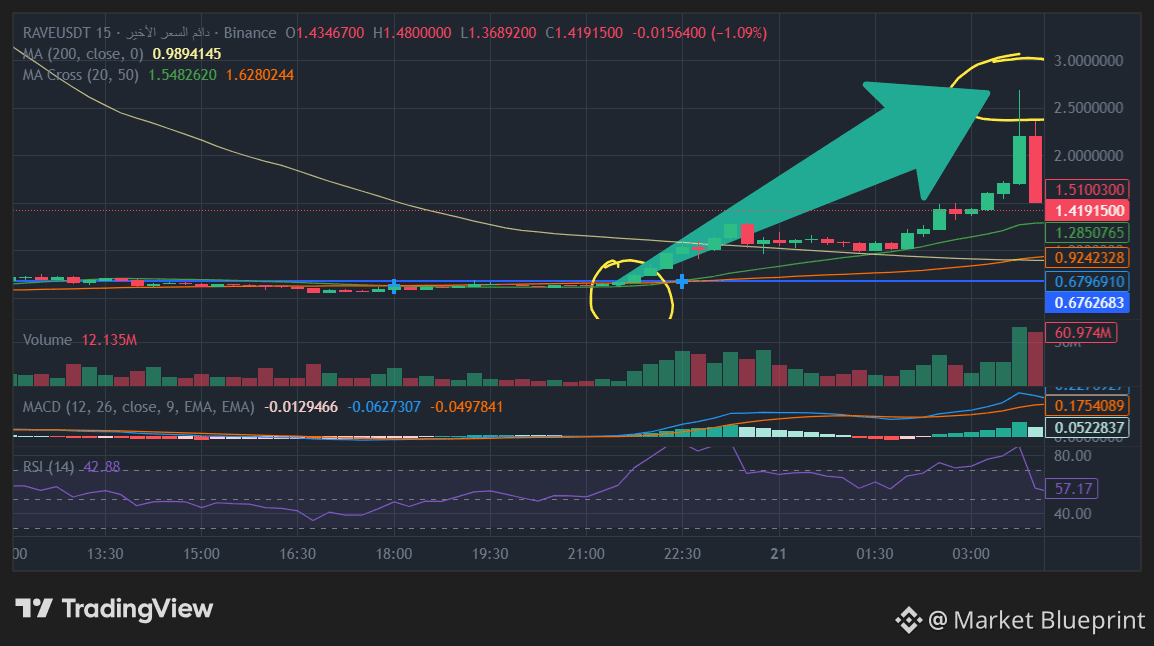Click the 22:30 time axis label
Viewport: 1154px width, 646px height.
(x=682, y=554)
